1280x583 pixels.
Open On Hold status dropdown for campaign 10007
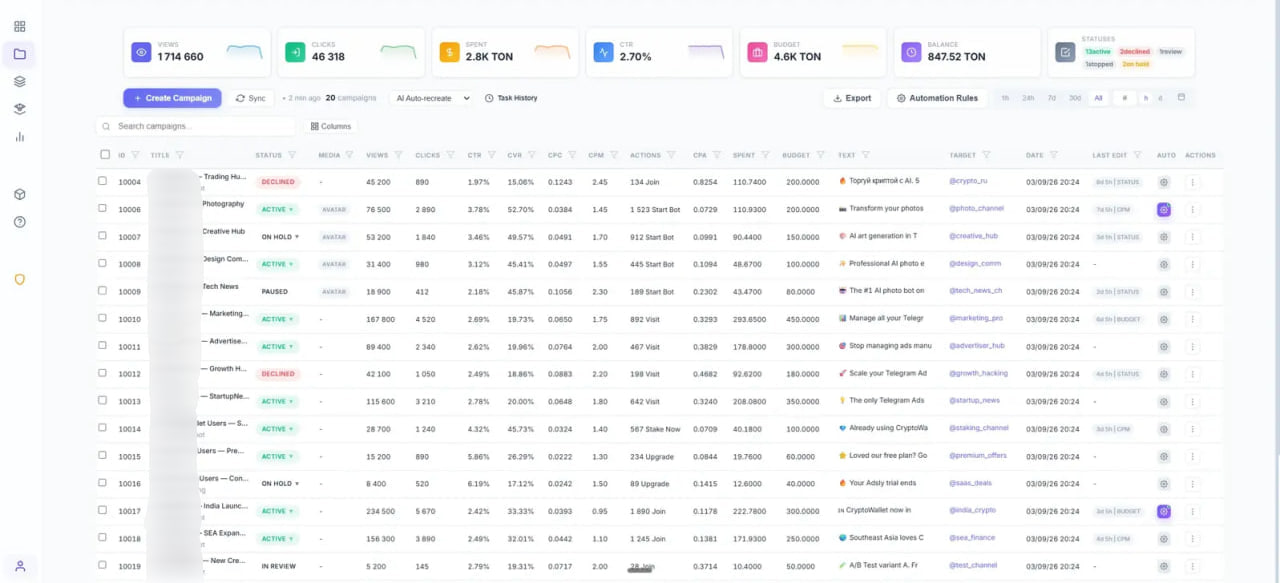[280, 237]
